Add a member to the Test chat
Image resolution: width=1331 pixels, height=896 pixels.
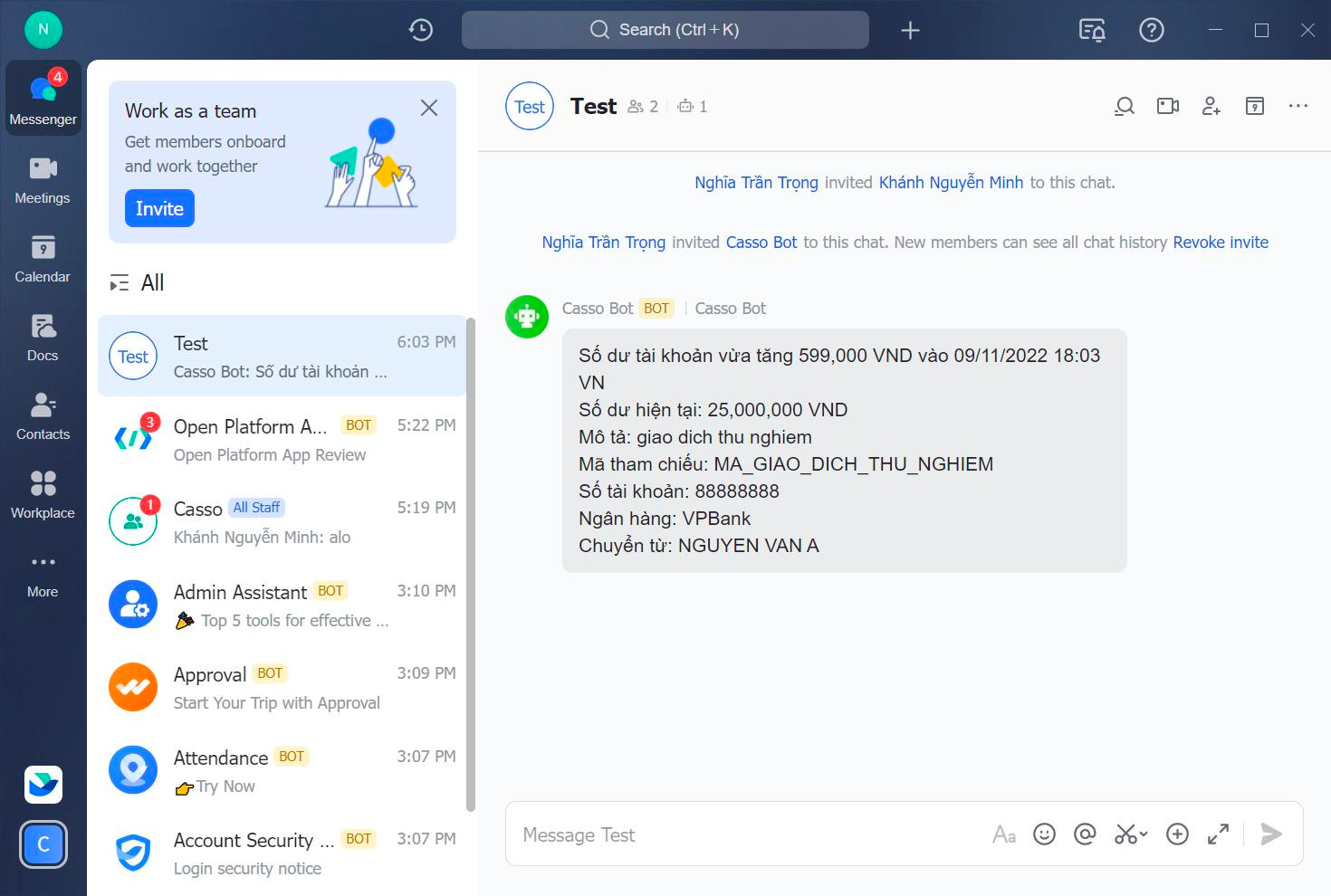1211,107
